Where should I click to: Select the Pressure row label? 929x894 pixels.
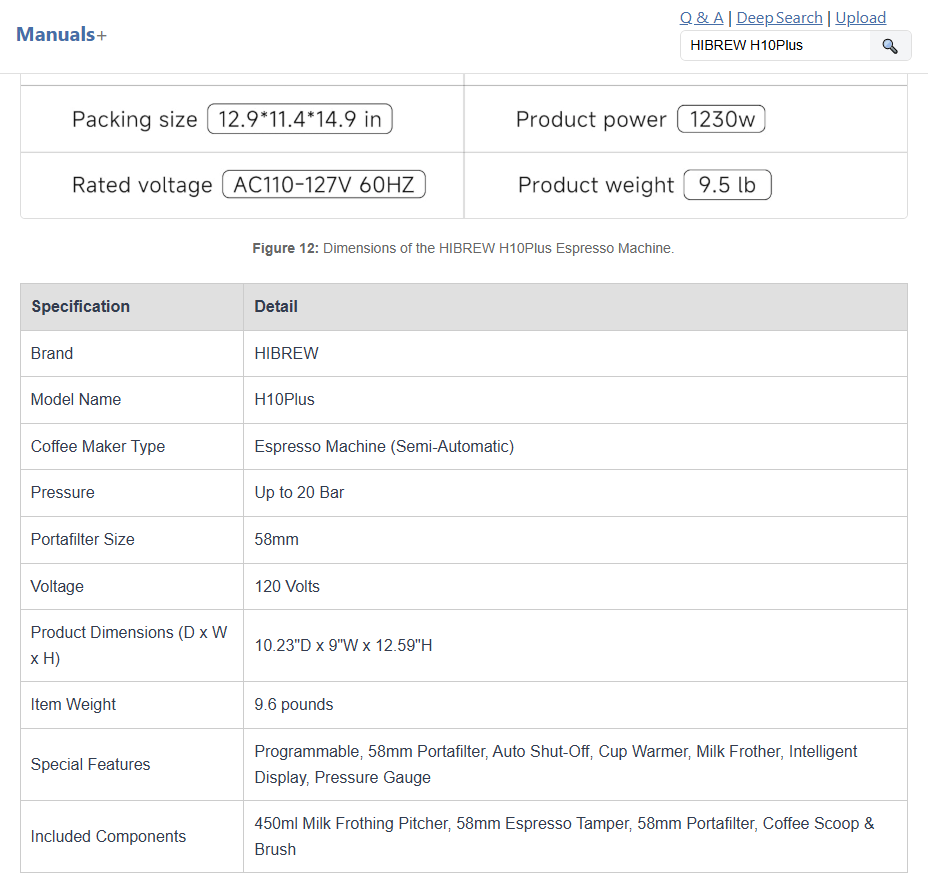coord(63,493)
